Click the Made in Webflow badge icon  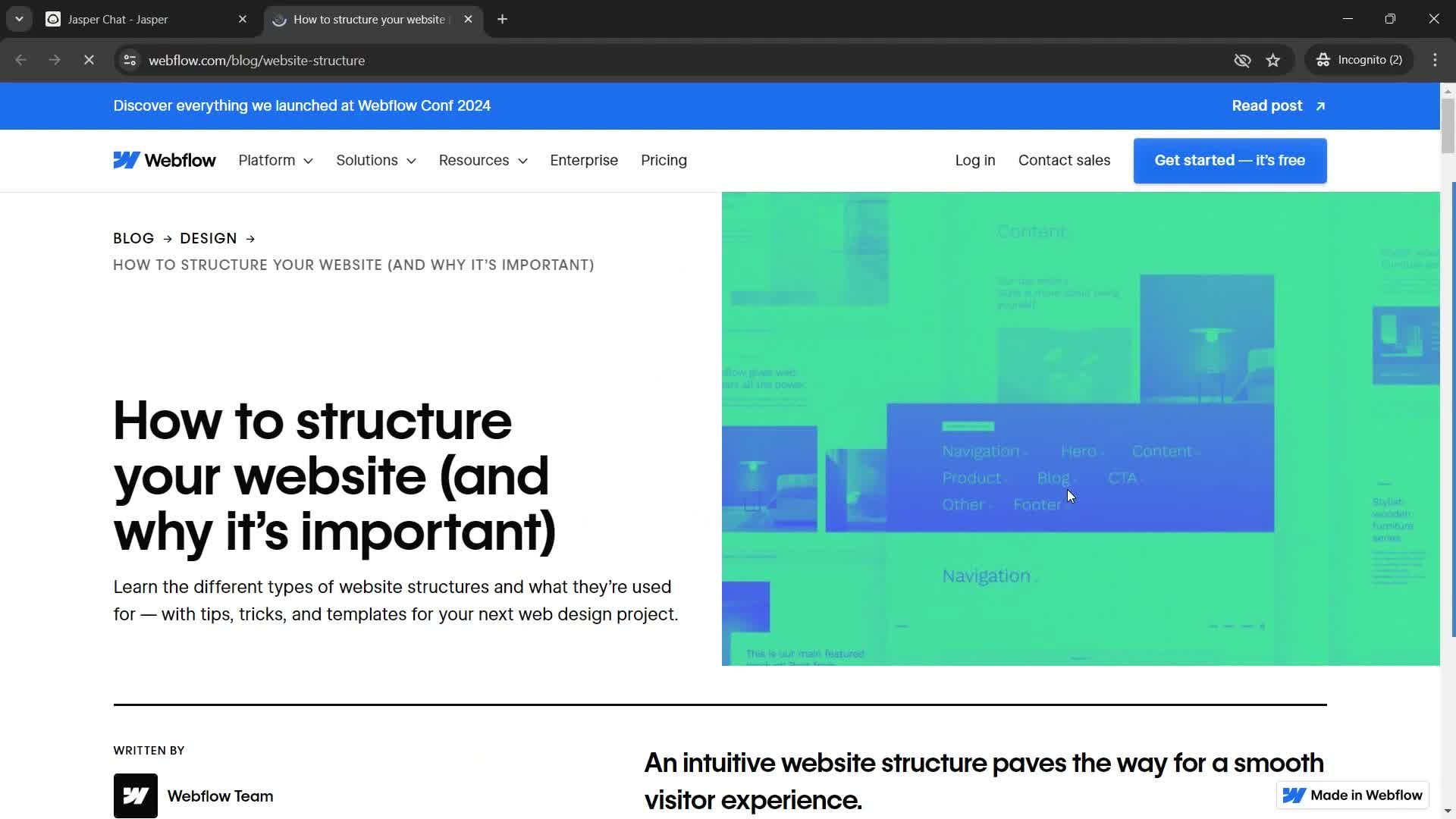[1294, 795]
